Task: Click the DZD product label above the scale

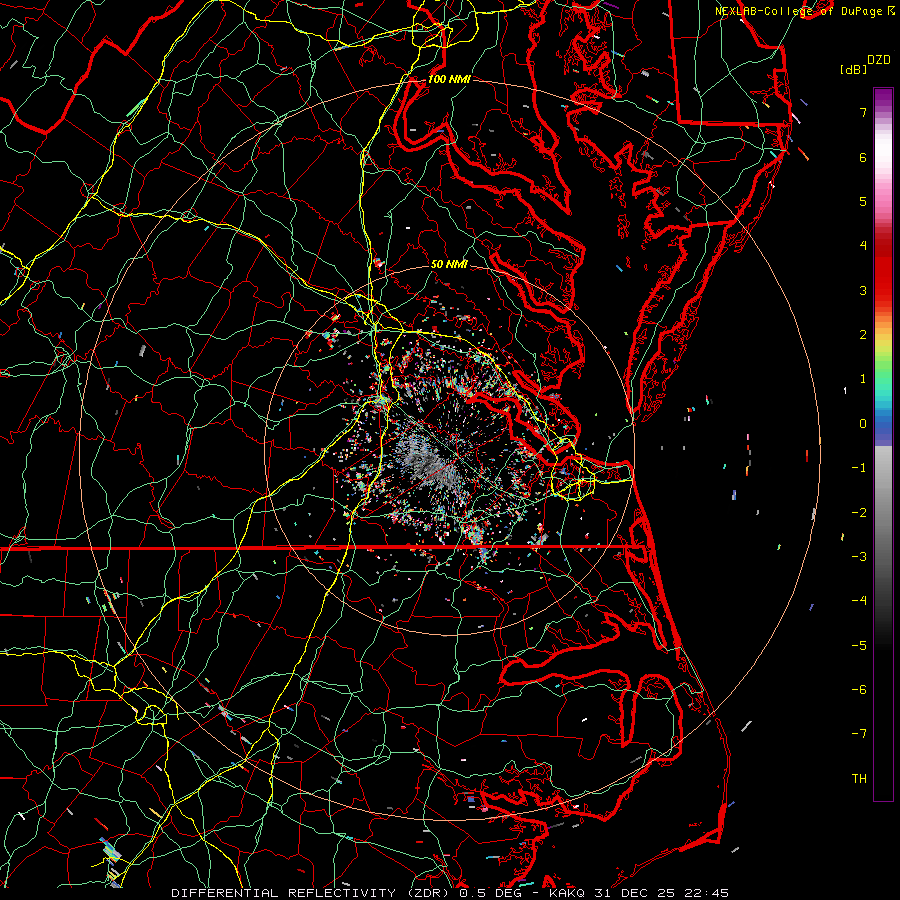Action: pos(879,60)
